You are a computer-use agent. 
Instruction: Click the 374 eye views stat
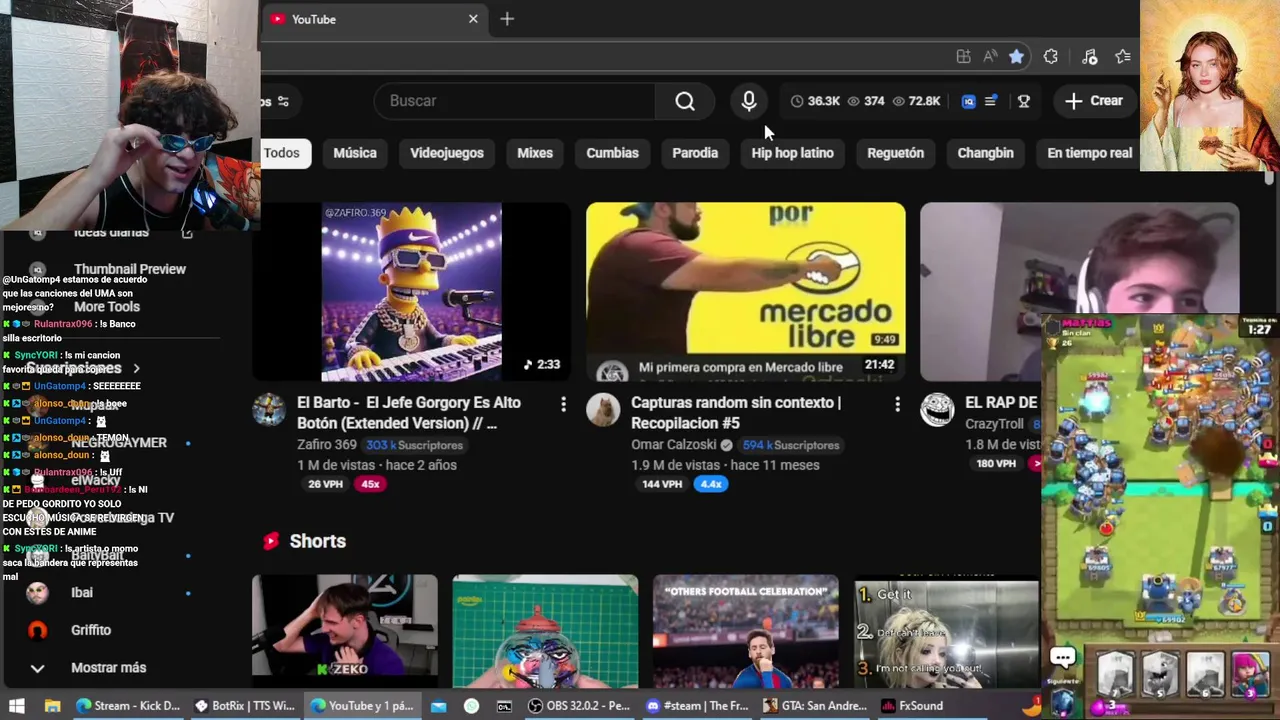(866, 101)
